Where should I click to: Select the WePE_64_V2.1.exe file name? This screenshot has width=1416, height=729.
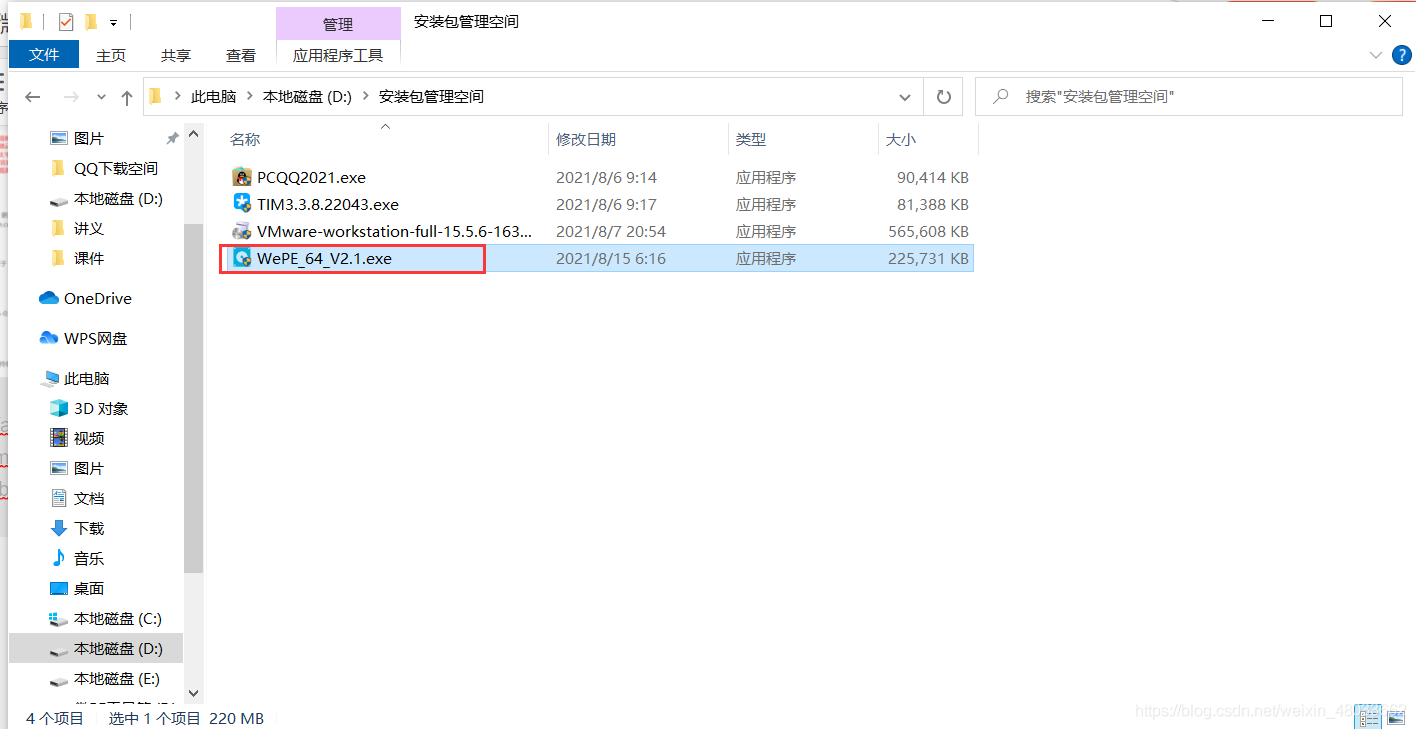point(324,258)
